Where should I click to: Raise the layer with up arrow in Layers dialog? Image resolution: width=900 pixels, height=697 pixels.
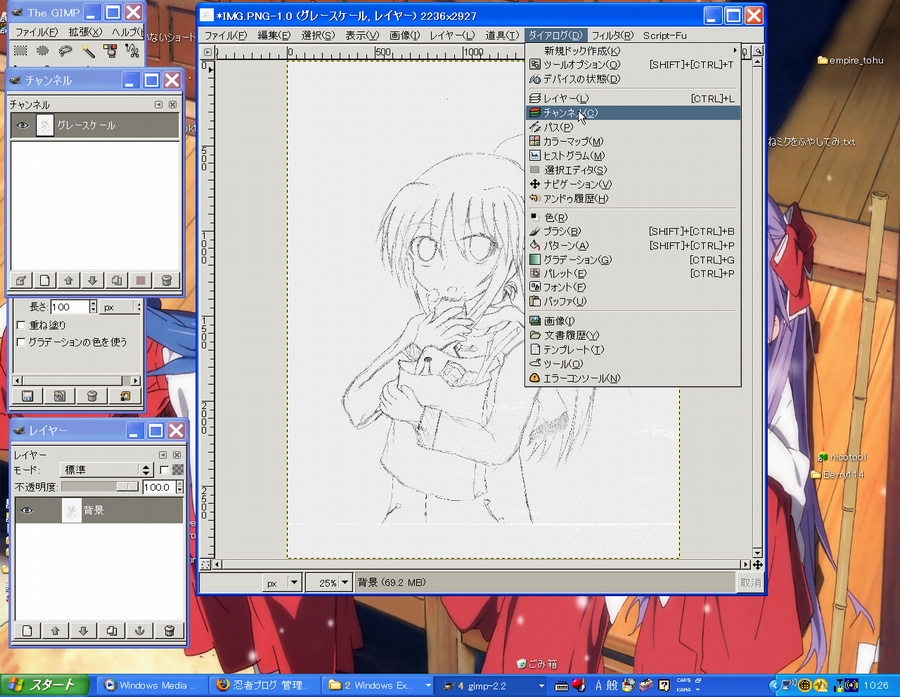(55, 630)
